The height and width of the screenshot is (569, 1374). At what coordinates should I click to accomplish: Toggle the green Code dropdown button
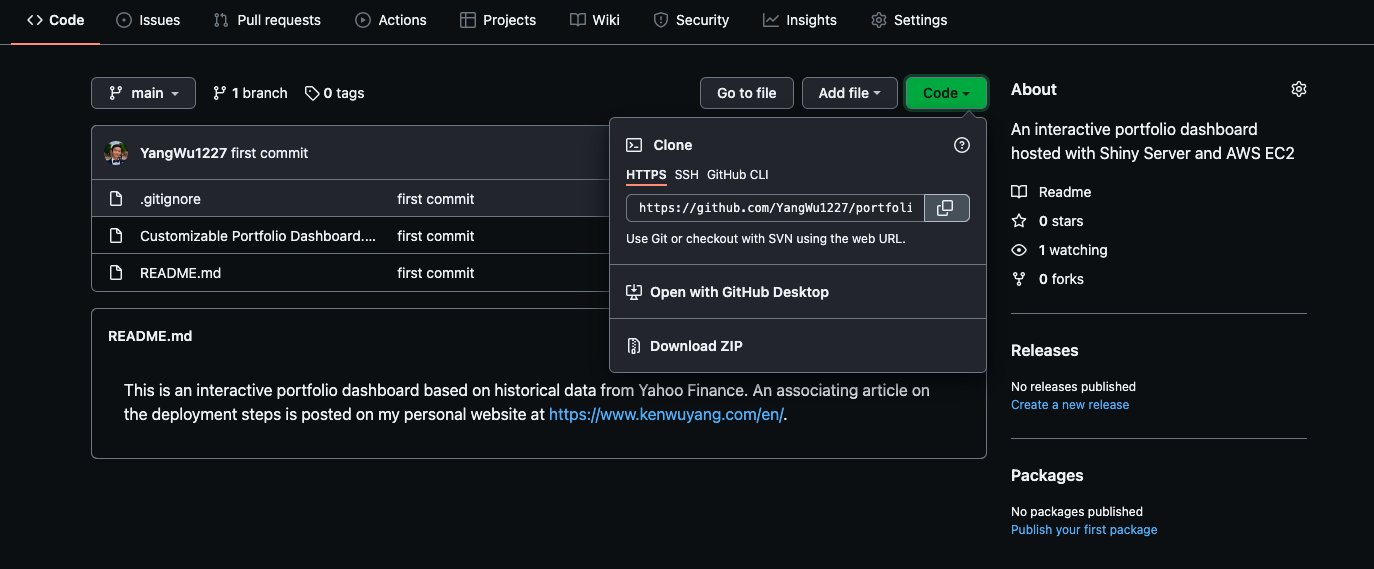946,93
